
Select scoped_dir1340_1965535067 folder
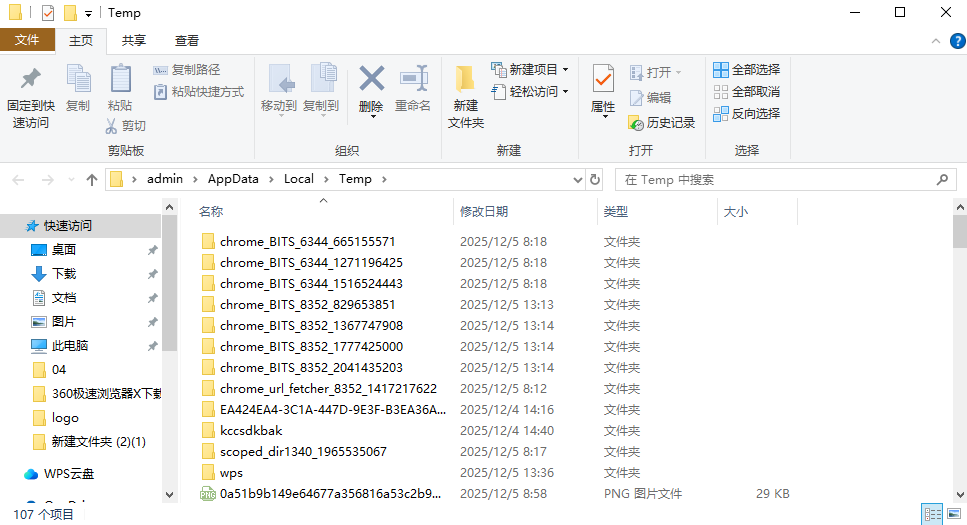point(303,452)
